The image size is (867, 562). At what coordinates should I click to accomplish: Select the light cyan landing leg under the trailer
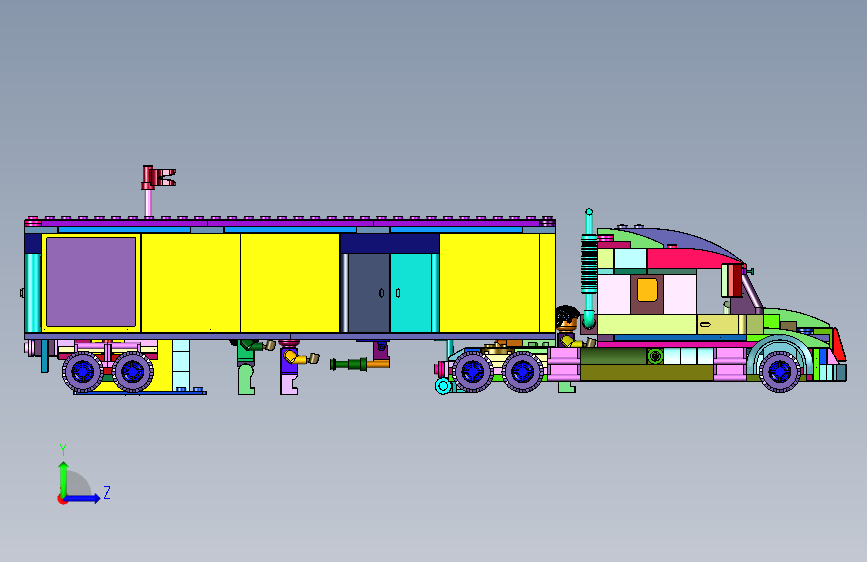point(181,365)
